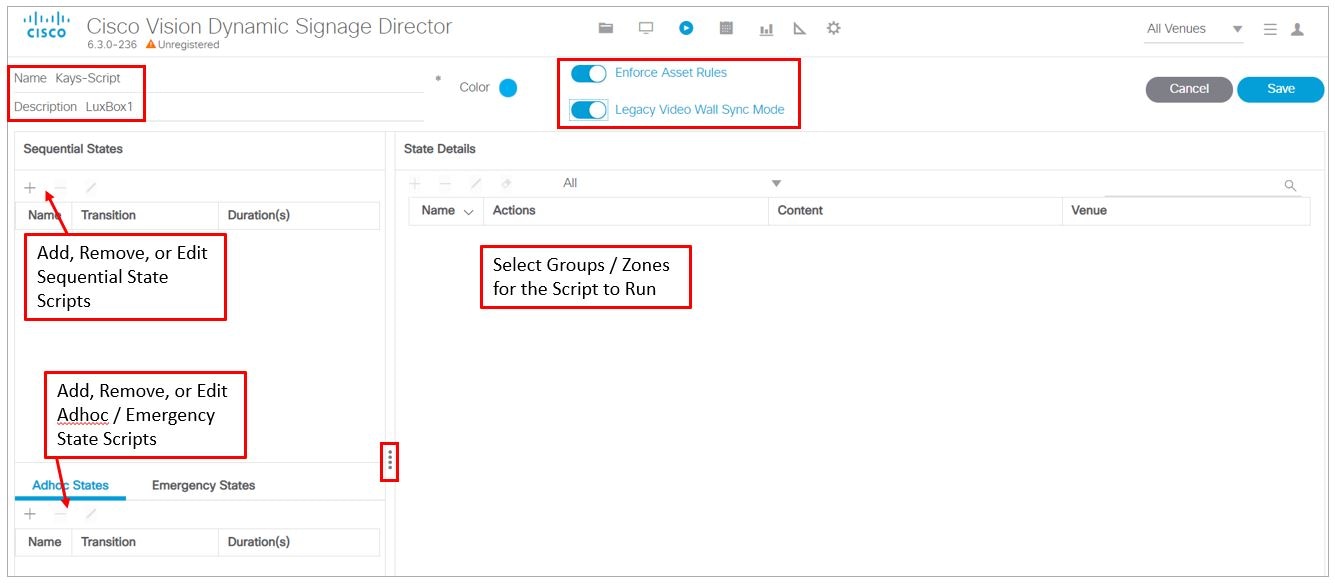Click the Cancel button
The width and height of the screenshot is (1335, 586).
tap(1189, 89)
